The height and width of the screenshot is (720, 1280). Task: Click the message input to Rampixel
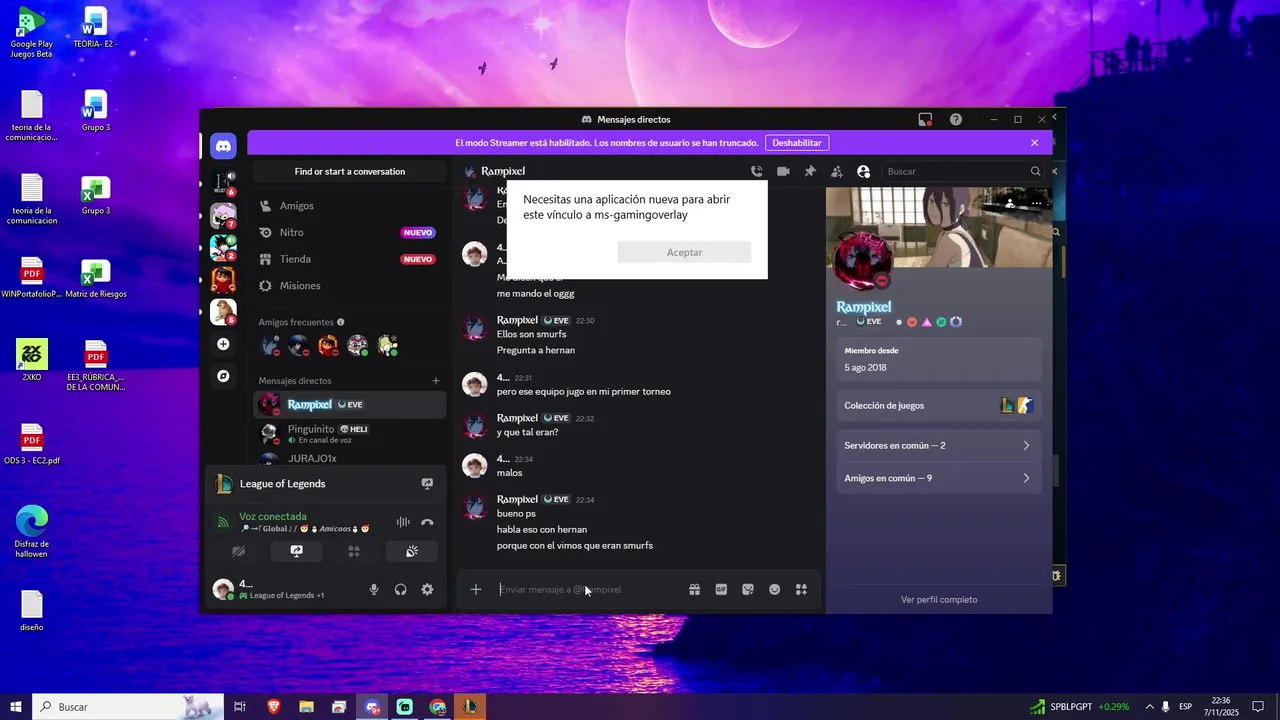[588, 590]
